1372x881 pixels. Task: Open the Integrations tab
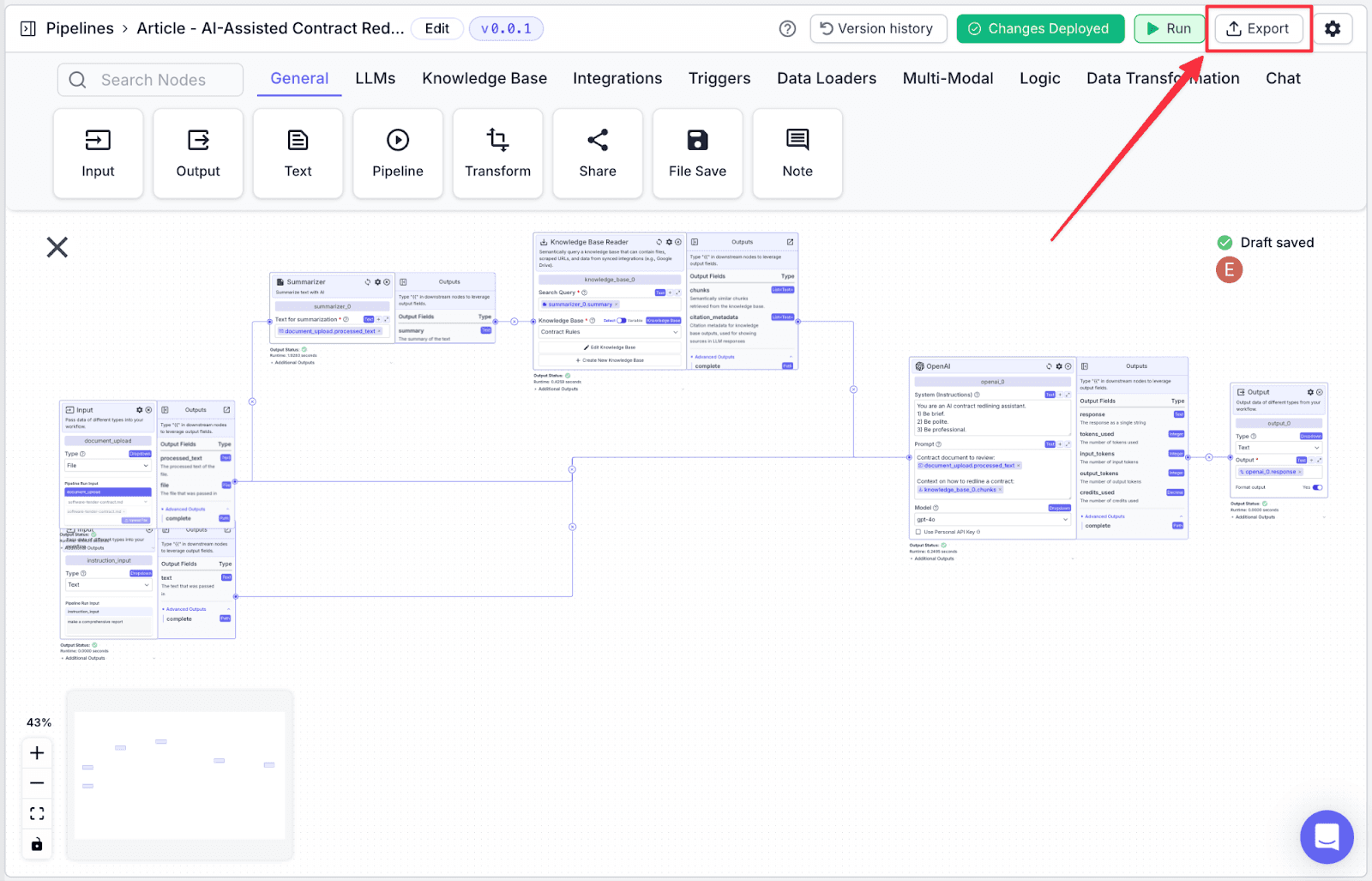point(617,78)
